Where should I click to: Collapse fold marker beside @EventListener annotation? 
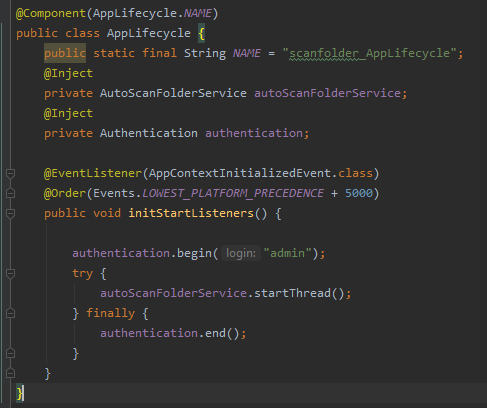coord(10,173)
